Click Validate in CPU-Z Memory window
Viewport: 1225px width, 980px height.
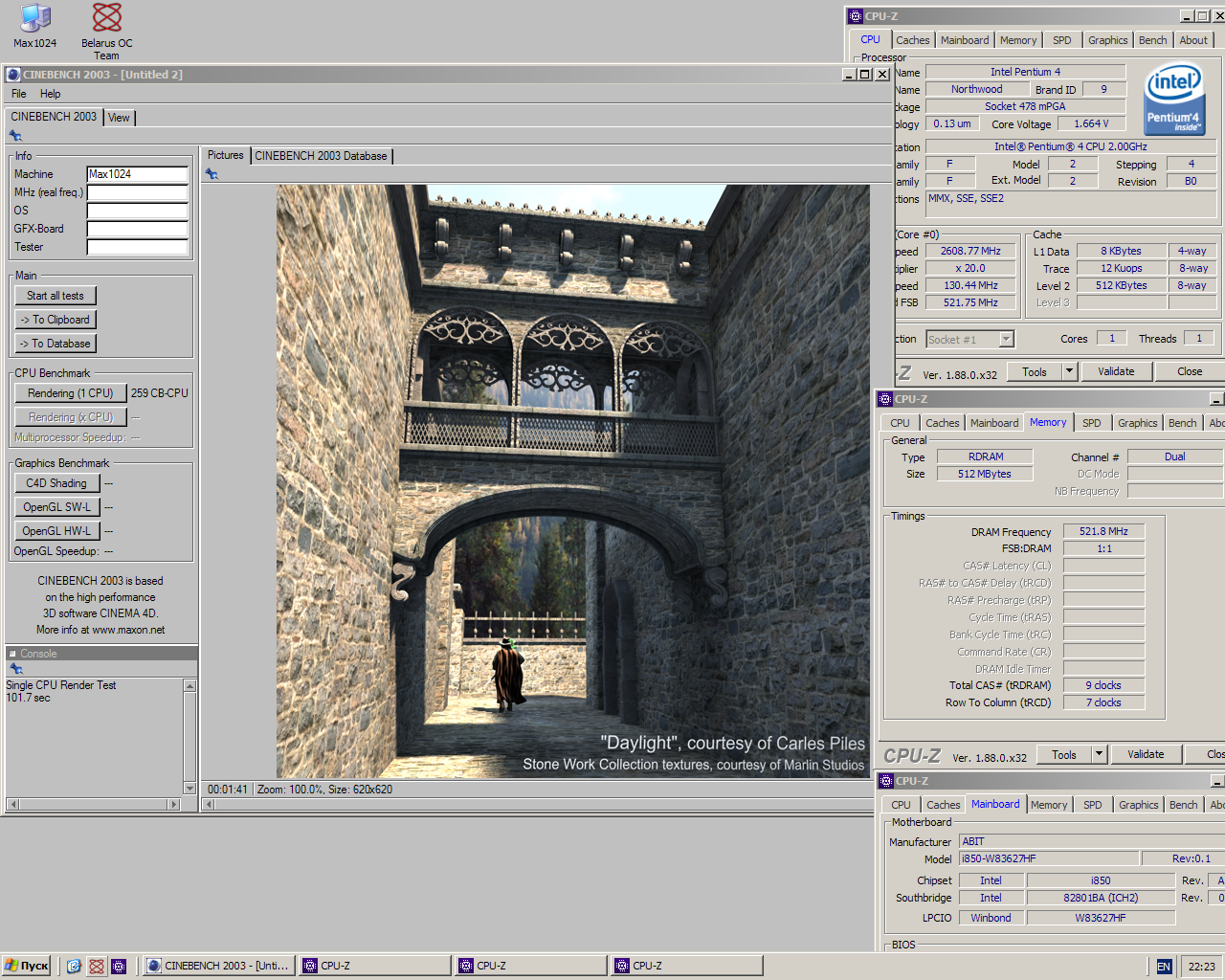point(1146,754)
